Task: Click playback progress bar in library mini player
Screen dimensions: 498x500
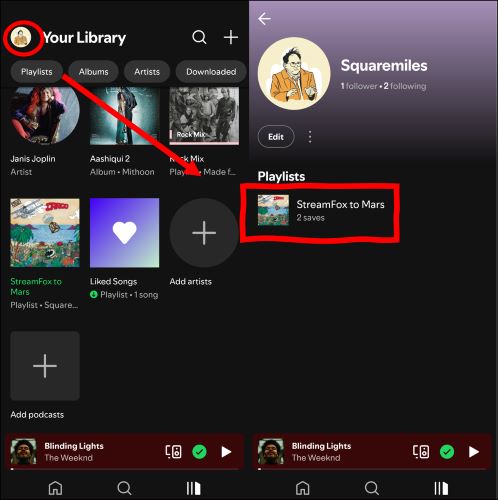Action: click(125, 469)
